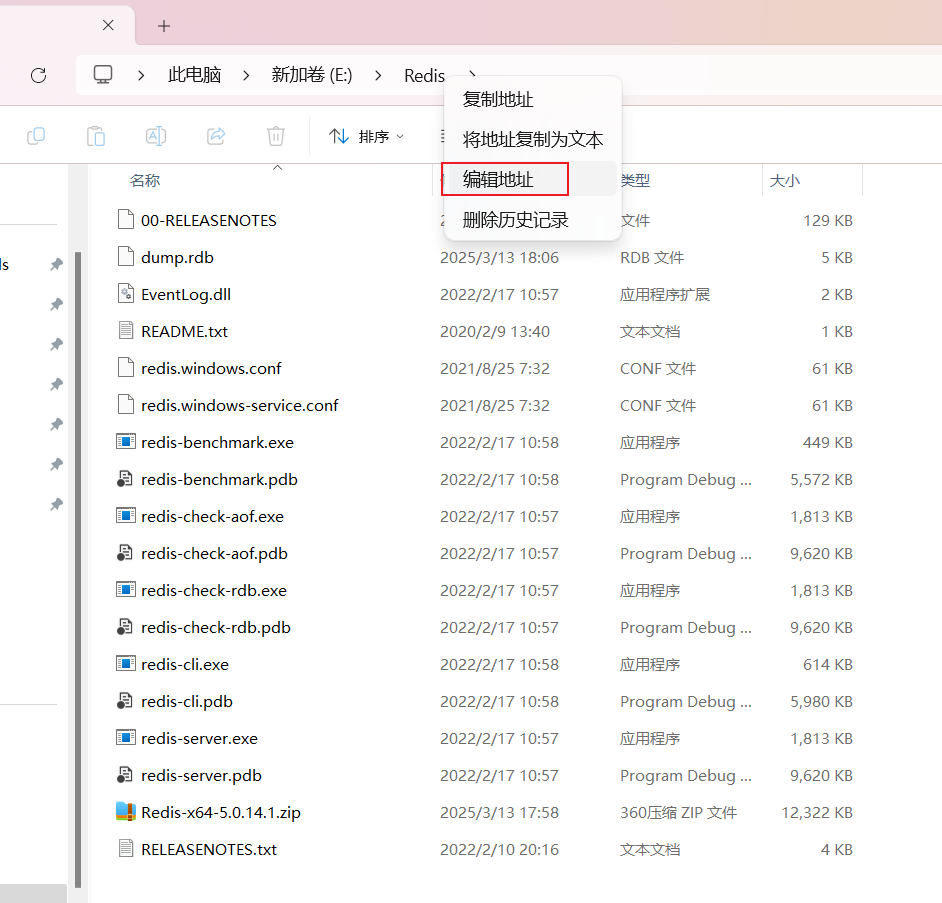The height and width of the screenshot is (903, 942).
Task: Click the redis-check-aof.exe application icon
Action: tap(126, 516)
